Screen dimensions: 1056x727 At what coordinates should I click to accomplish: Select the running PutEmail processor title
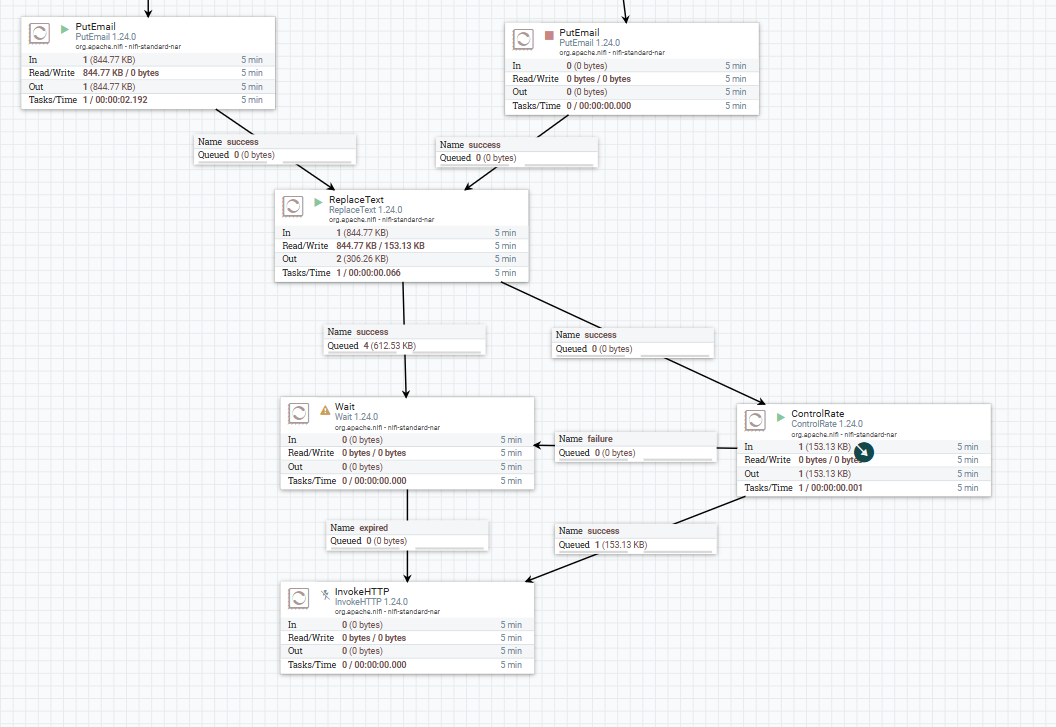[96, 26]
